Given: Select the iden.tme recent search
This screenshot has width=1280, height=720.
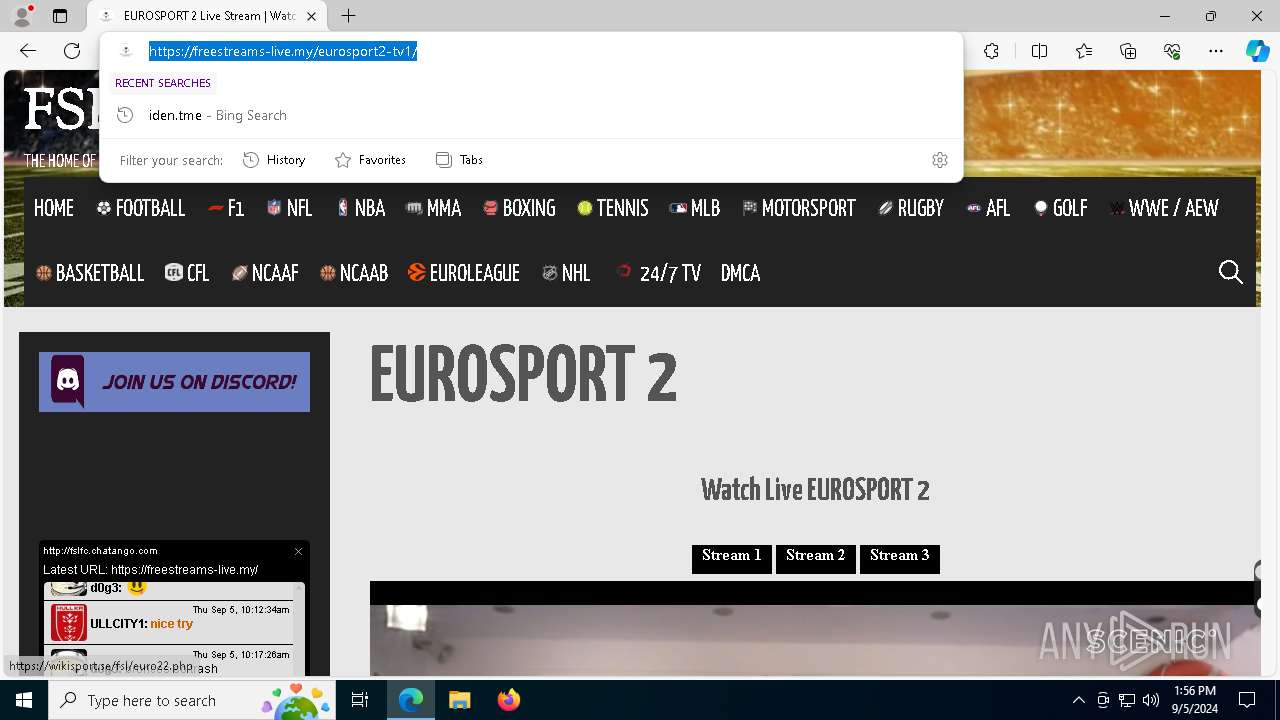Looking at the screenshot, I should tap(531, 115).
